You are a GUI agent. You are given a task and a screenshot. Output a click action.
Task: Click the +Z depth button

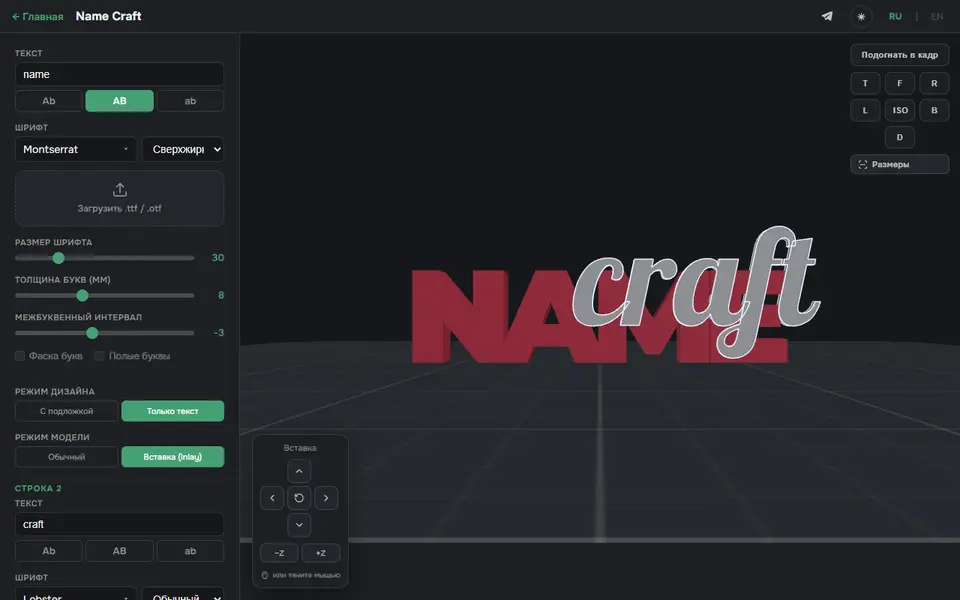[x=321, y=553]
